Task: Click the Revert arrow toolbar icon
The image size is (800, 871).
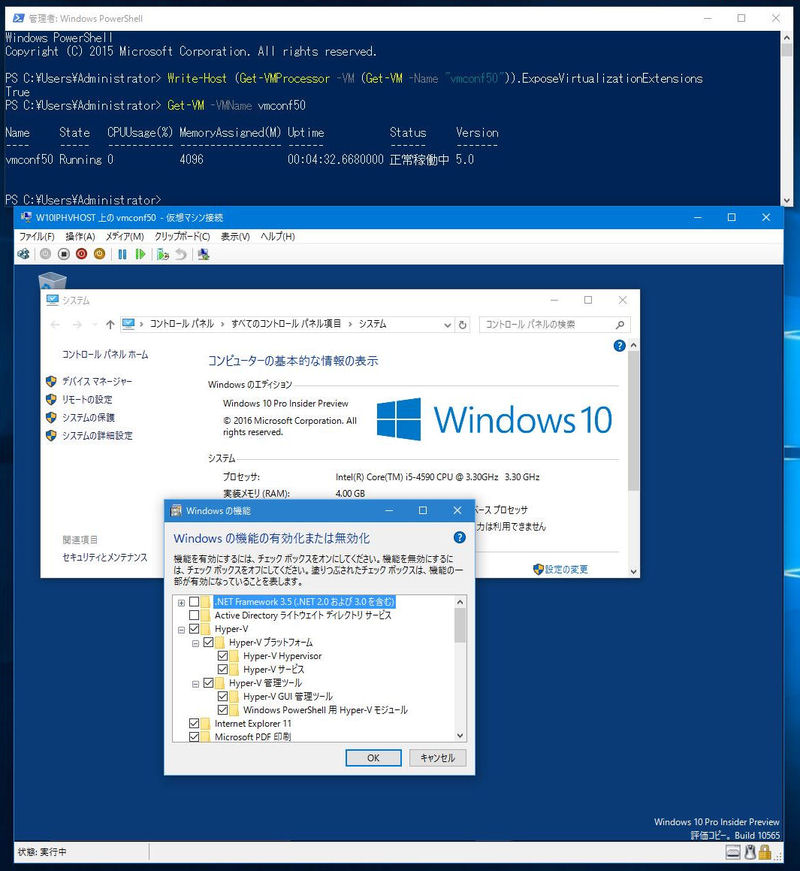Action: click(x=181, y=254)
